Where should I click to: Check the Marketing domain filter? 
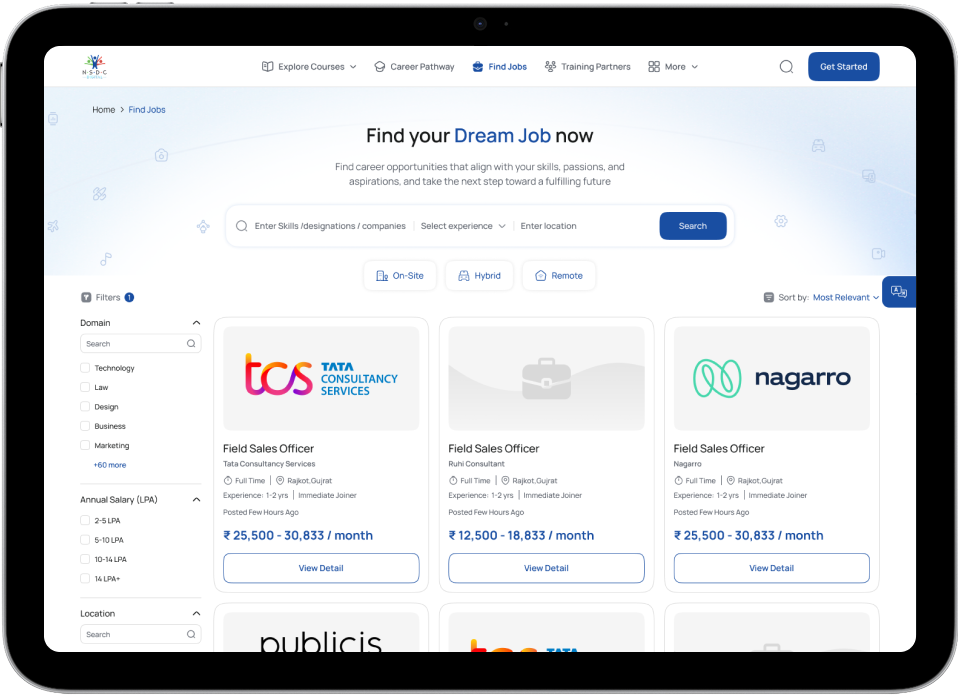(85, 446)
